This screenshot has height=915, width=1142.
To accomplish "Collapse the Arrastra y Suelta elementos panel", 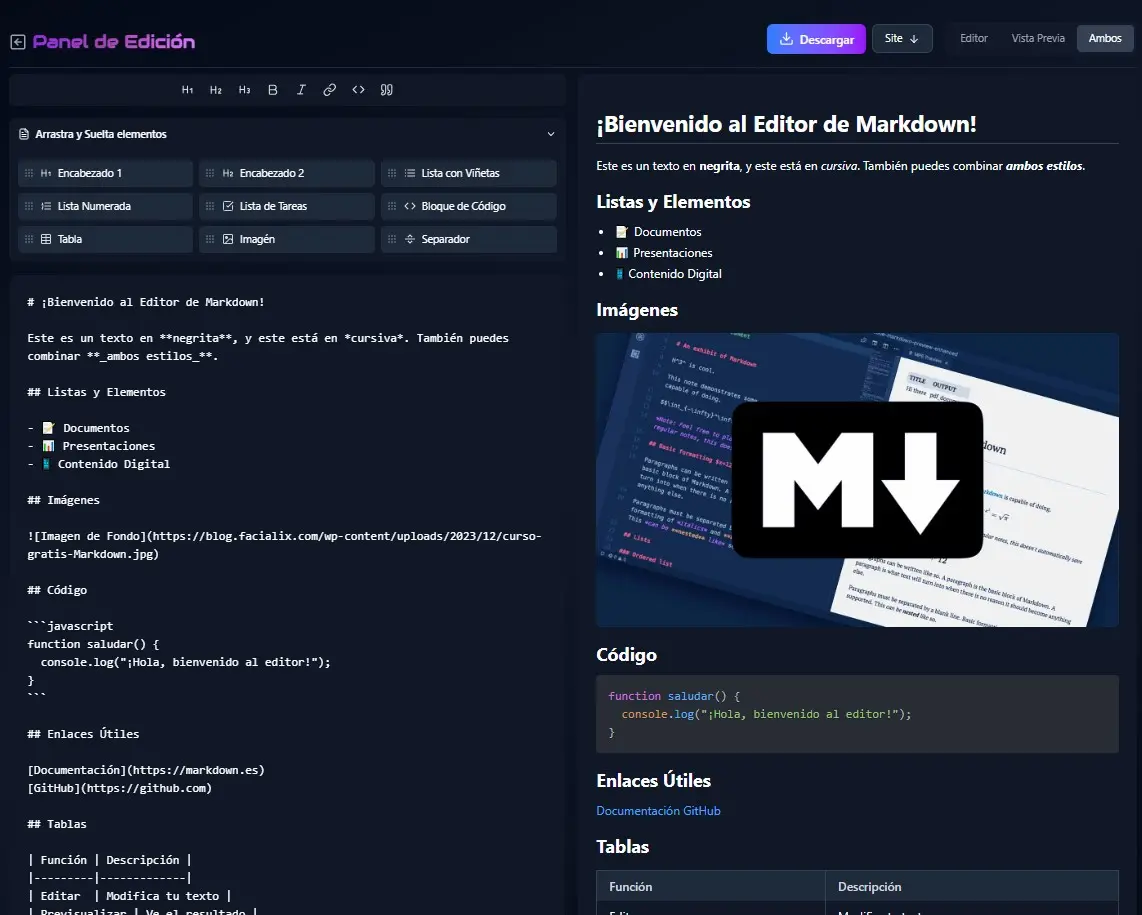I will pos(551,134).
